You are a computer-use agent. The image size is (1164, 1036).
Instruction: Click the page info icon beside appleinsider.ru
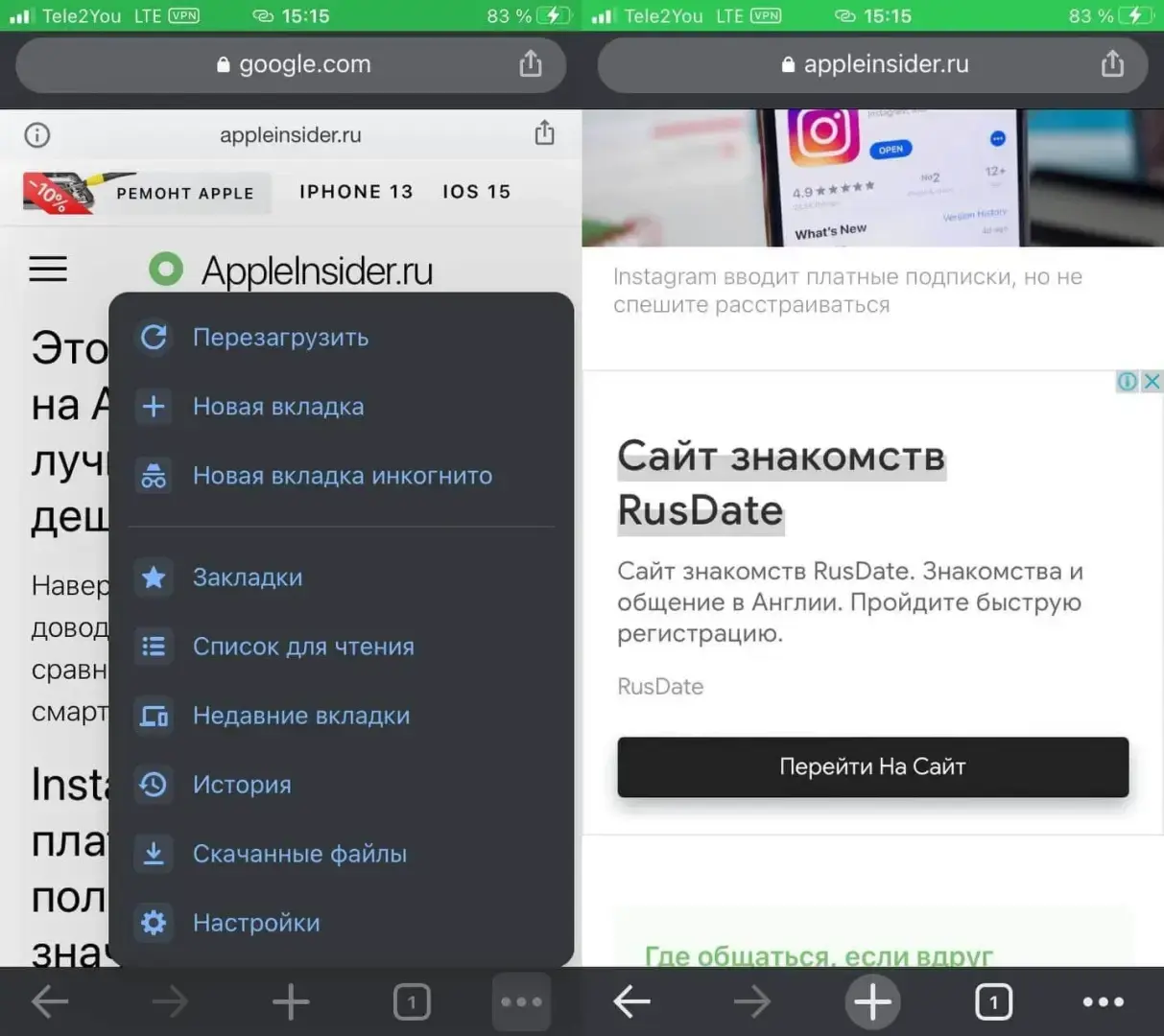pos(37,135)
